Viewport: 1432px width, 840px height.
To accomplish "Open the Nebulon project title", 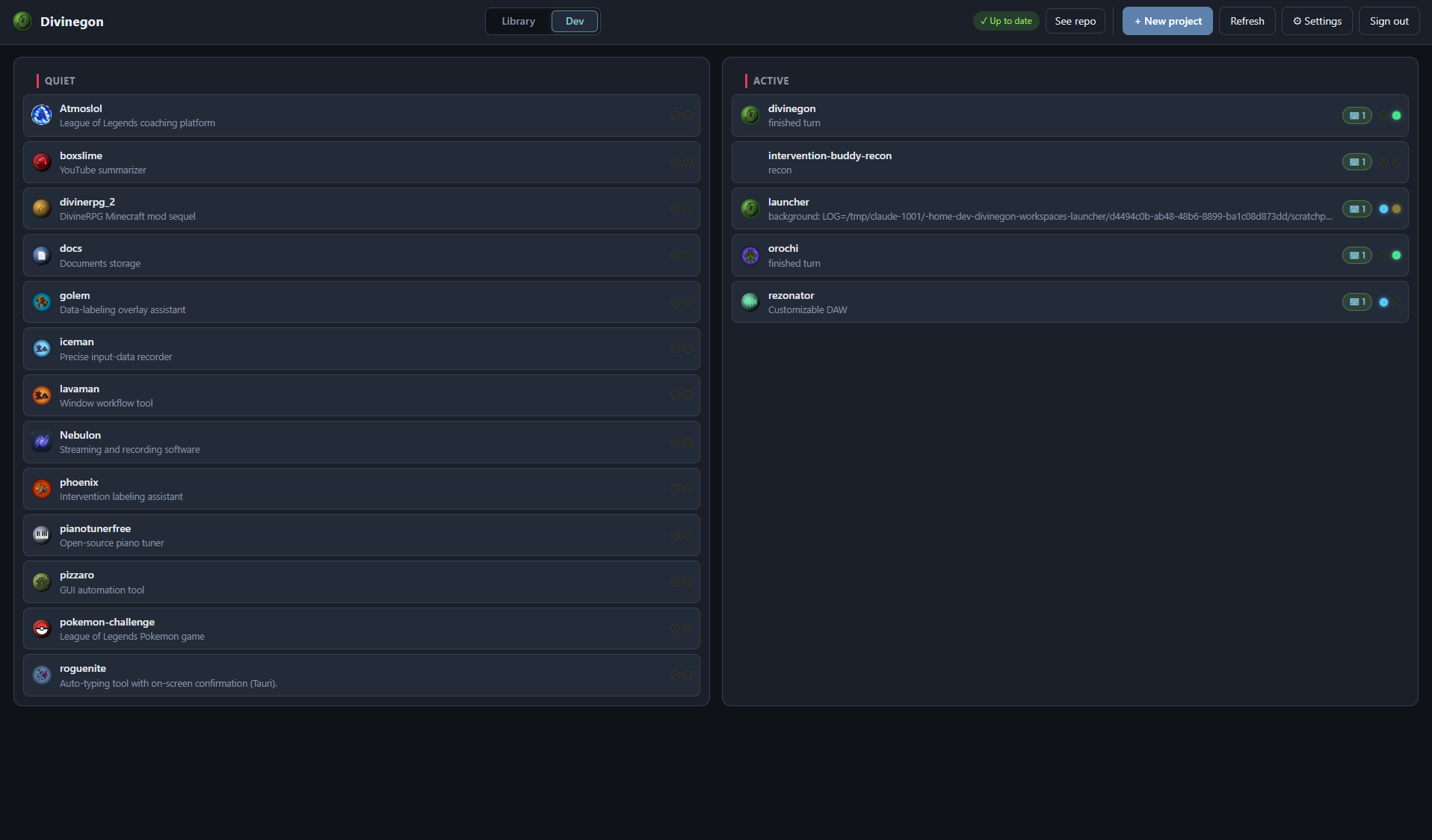I will 80,435.
